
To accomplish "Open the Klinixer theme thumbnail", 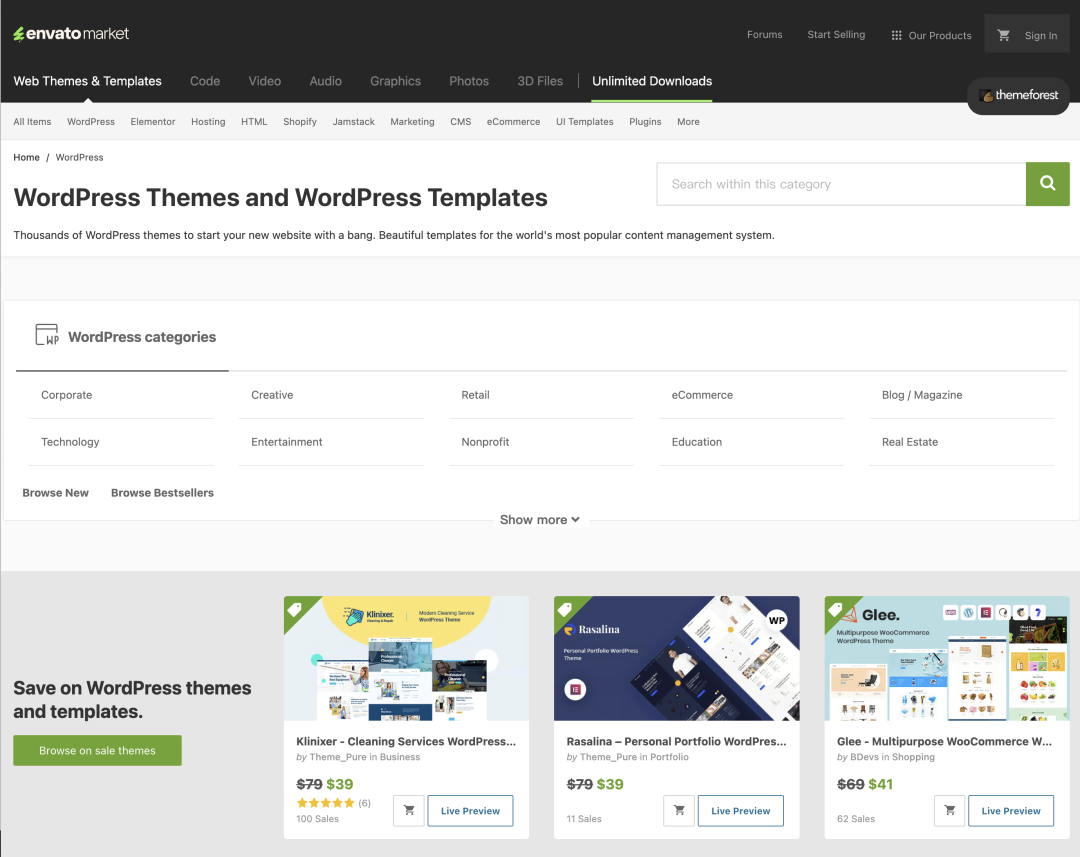I will tap(406, 659).
